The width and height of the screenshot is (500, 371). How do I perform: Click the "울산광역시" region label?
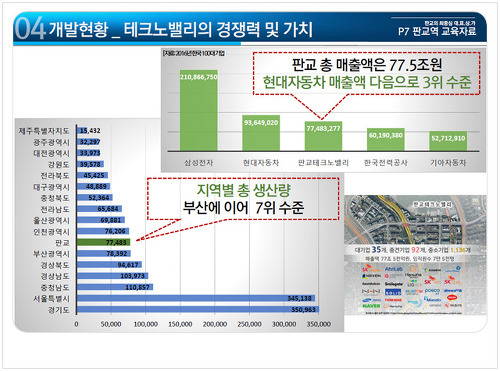coord(51,220)
